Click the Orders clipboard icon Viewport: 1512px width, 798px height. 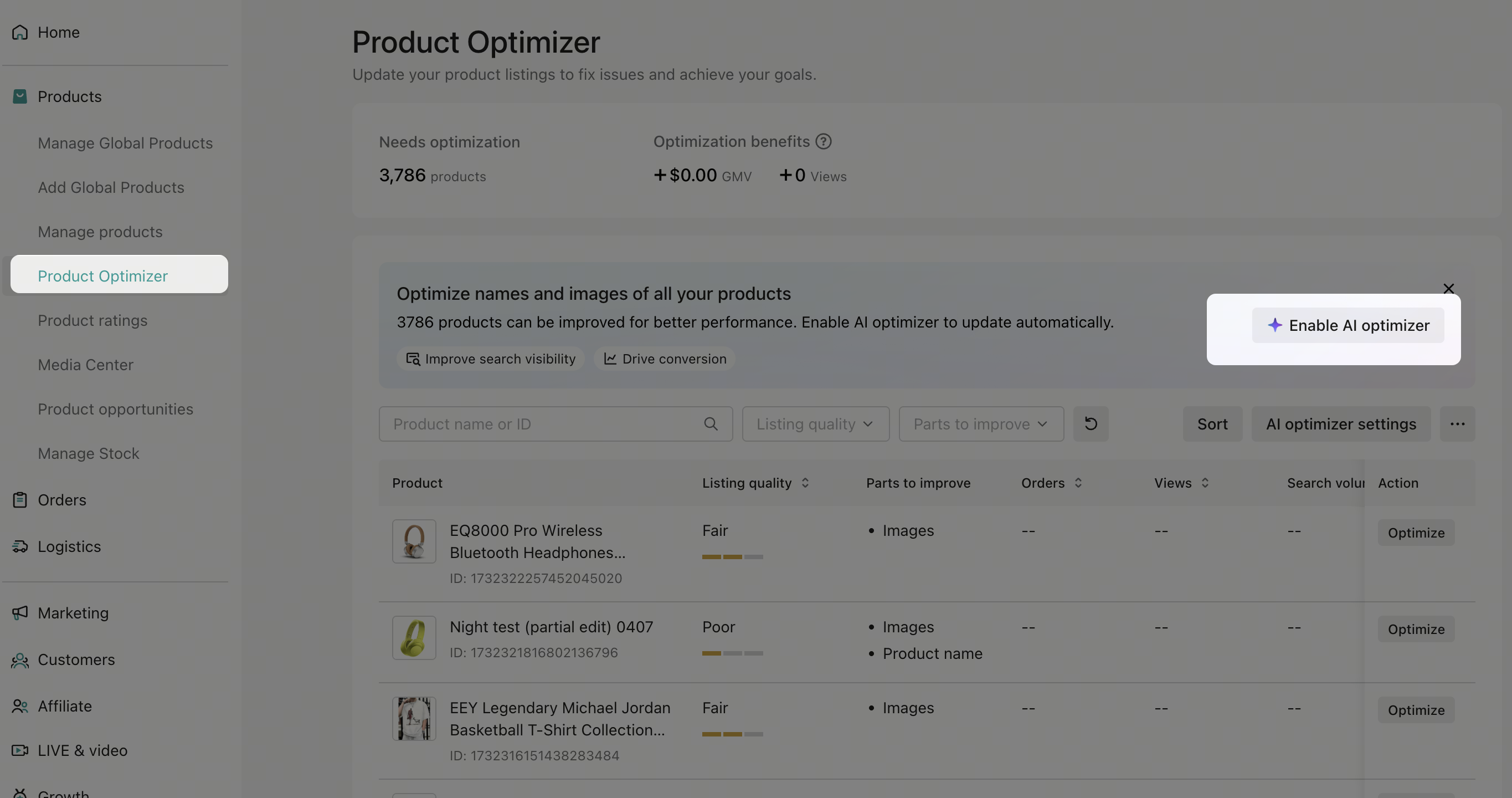point(20,500)
